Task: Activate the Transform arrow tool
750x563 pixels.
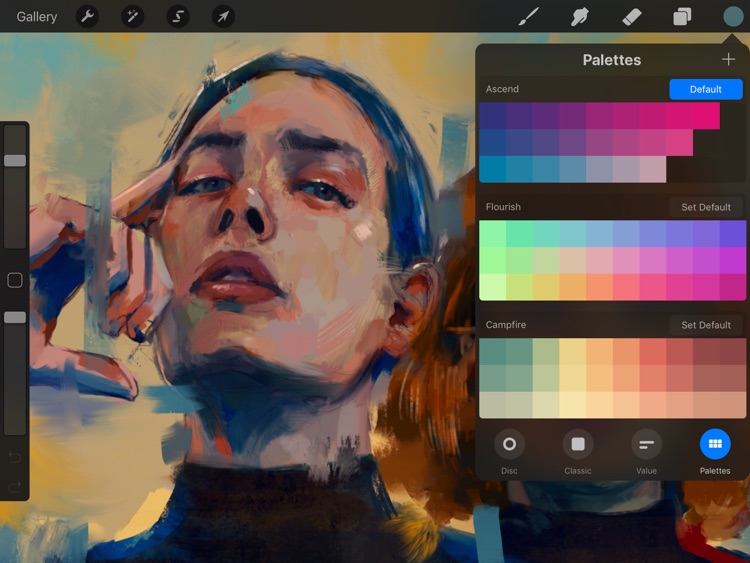Action: pos(224,16)
